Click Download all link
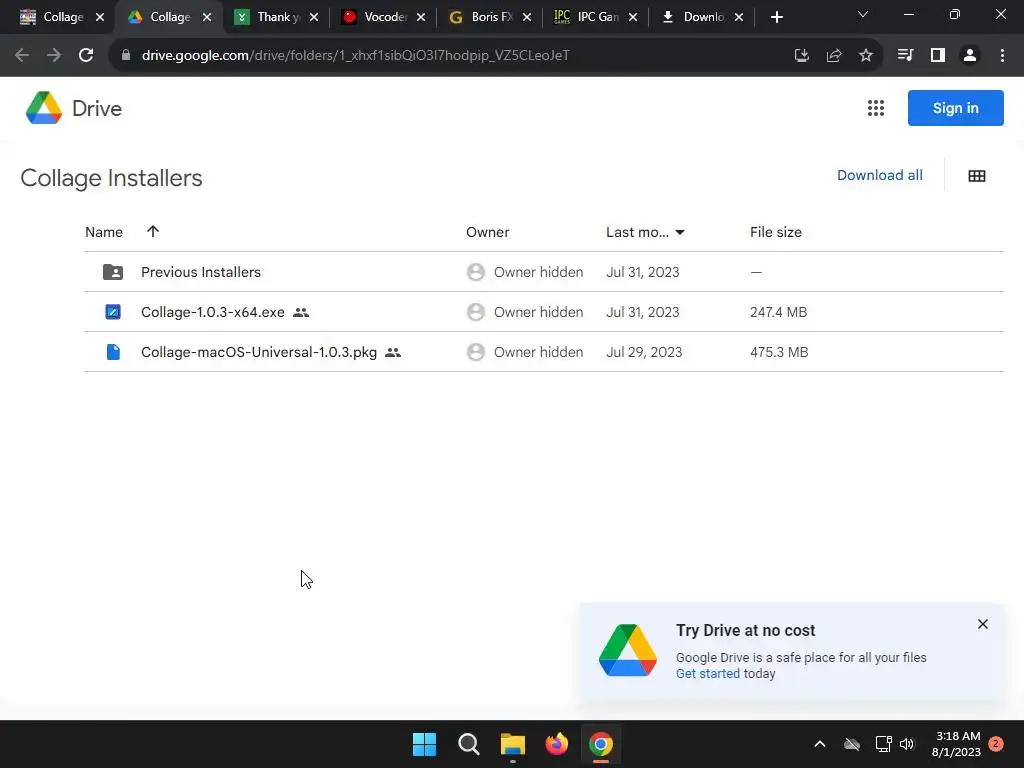The image size is (1024, 768). click(x=880, y=175)
